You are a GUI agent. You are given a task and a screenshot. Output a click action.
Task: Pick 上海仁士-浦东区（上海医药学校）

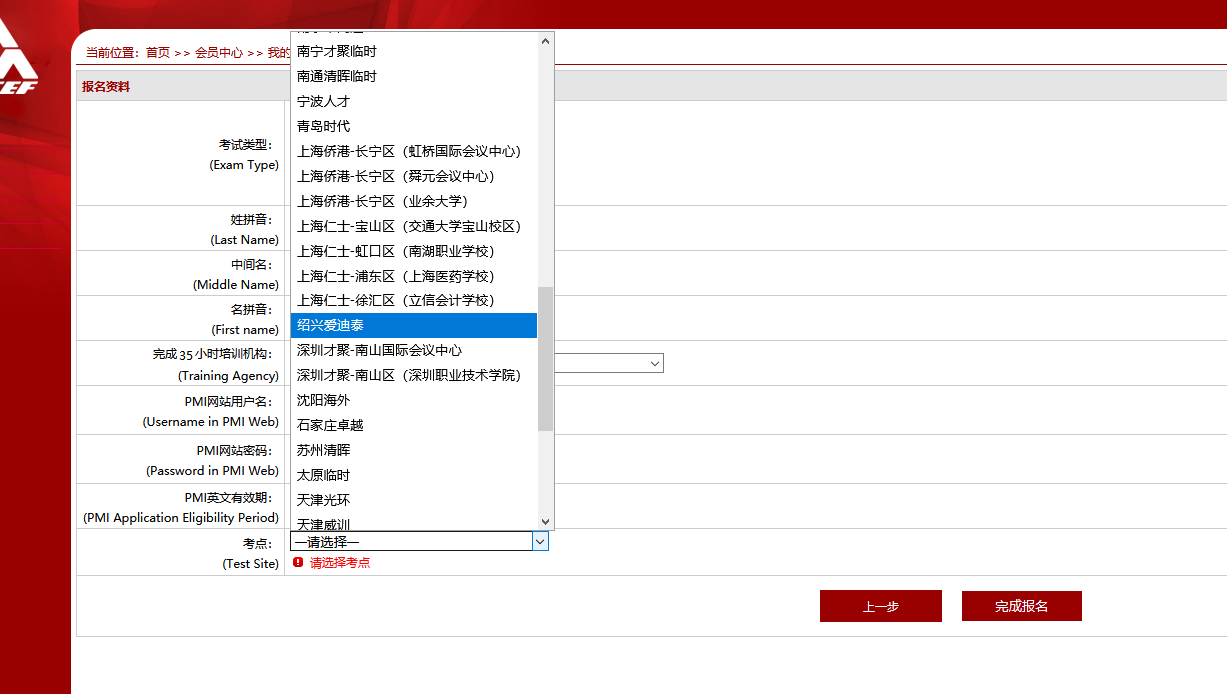(x=413, y=276)
